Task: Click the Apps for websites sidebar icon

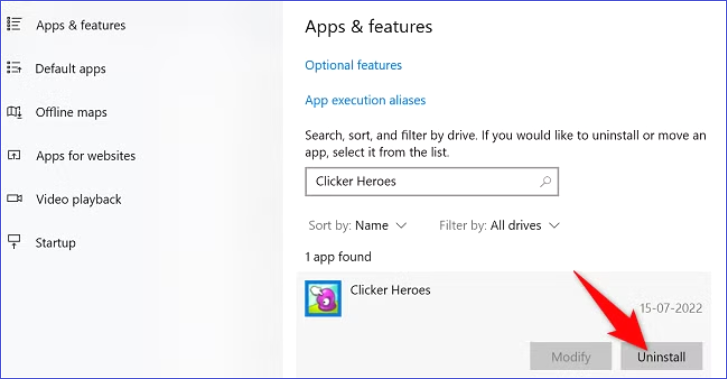Action: [x=14, y=155]
